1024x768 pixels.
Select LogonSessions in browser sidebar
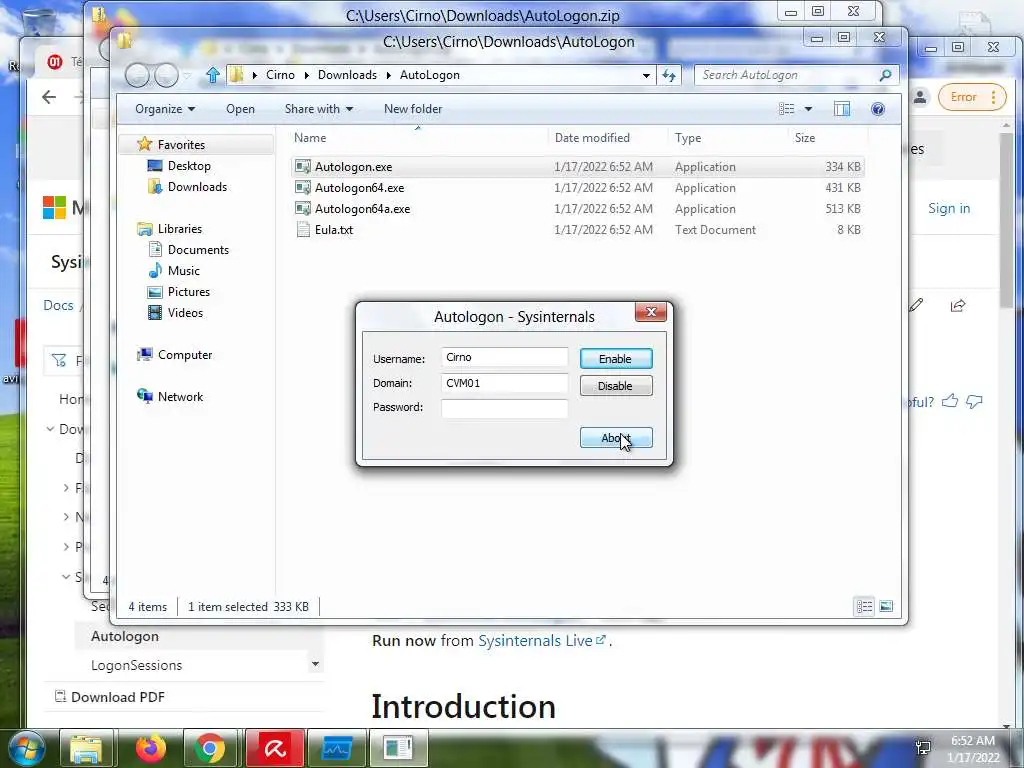point(136,665)
